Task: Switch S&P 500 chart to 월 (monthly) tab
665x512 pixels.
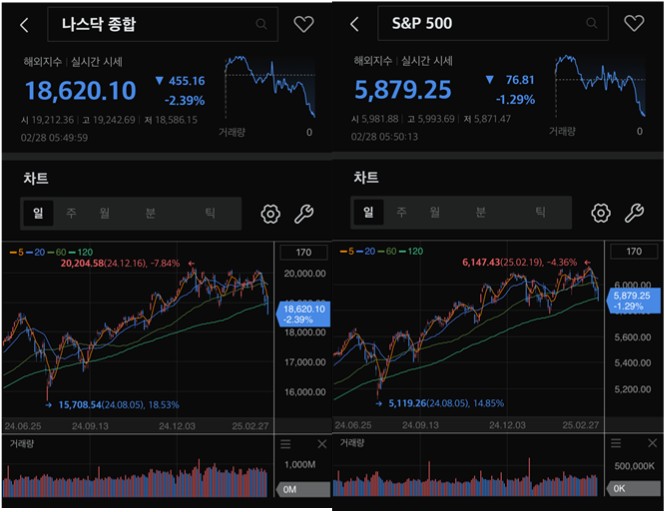Action: [435, 213]
